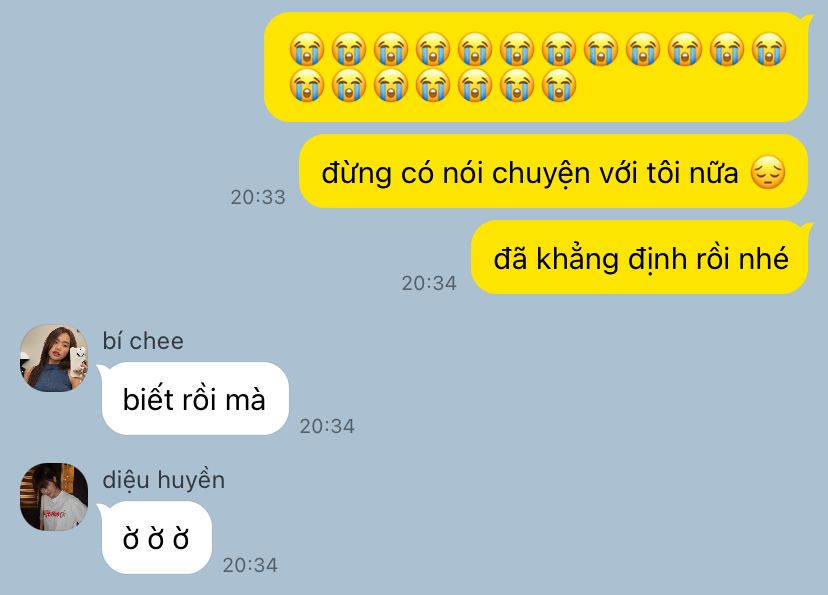Click the 20:33 timestamp

coord(258,197)
